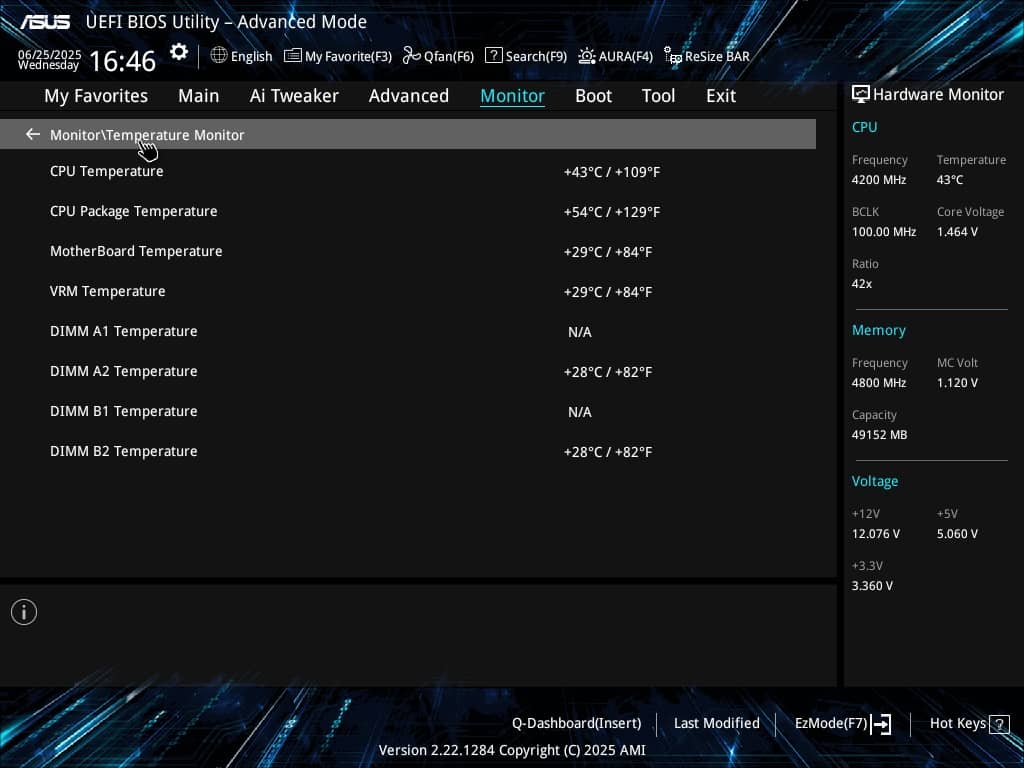
Task: Click the CPU section heading in Hardware Monitor
Action: pyautogui.click(x=864, y=127)
